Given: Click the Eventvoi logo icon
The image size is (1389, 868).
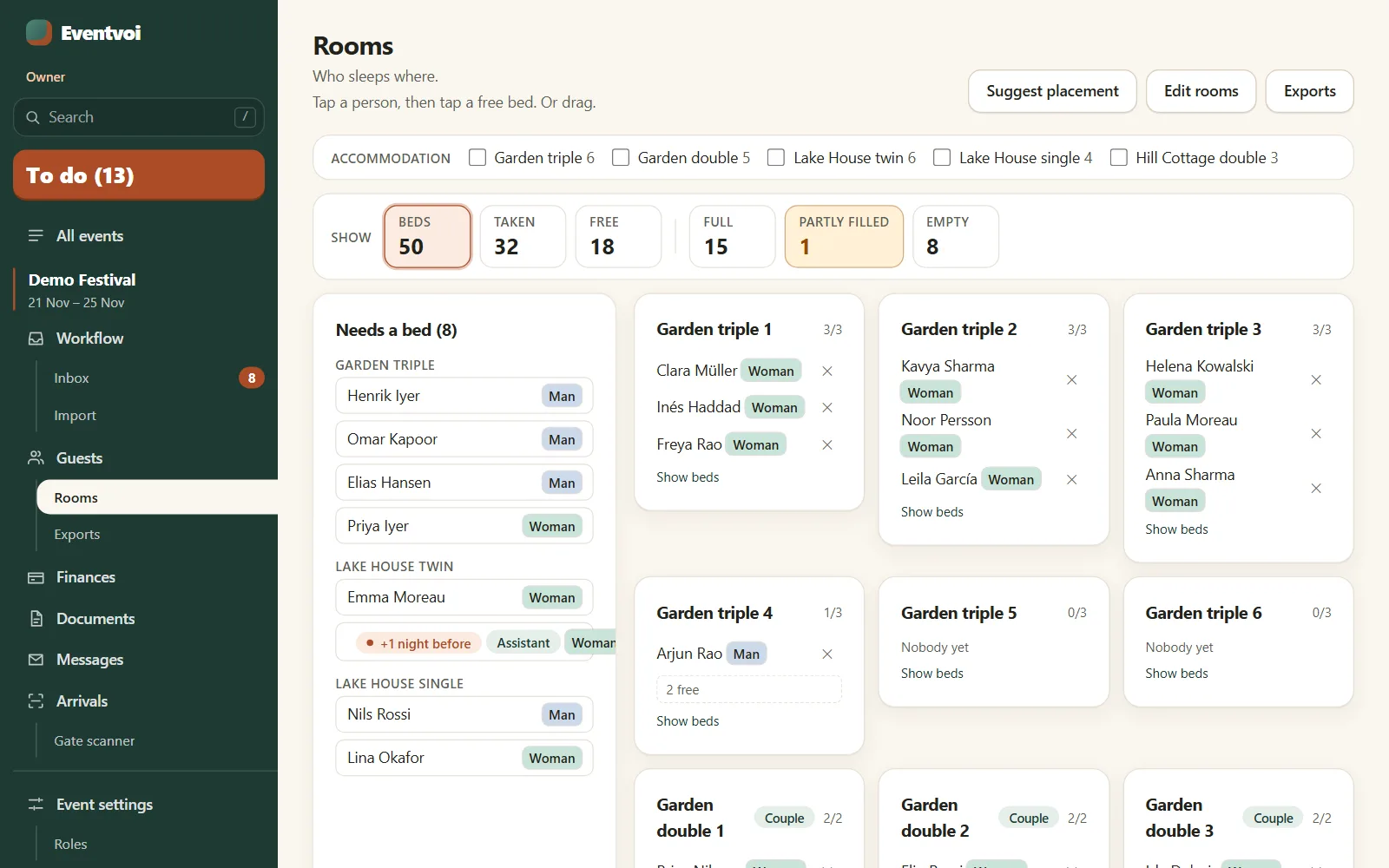Looking at the screenshot, I should [x=39, y=33].
